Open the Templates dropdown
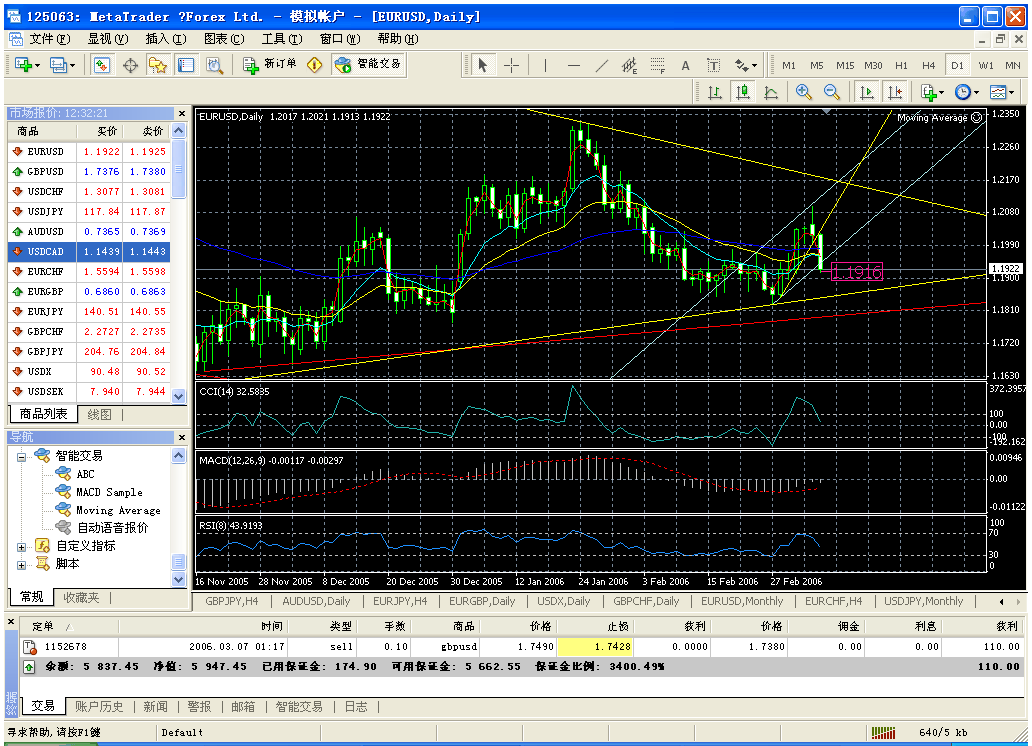Viewport: 1032px width, 746px height. (x=1002, y=92)
